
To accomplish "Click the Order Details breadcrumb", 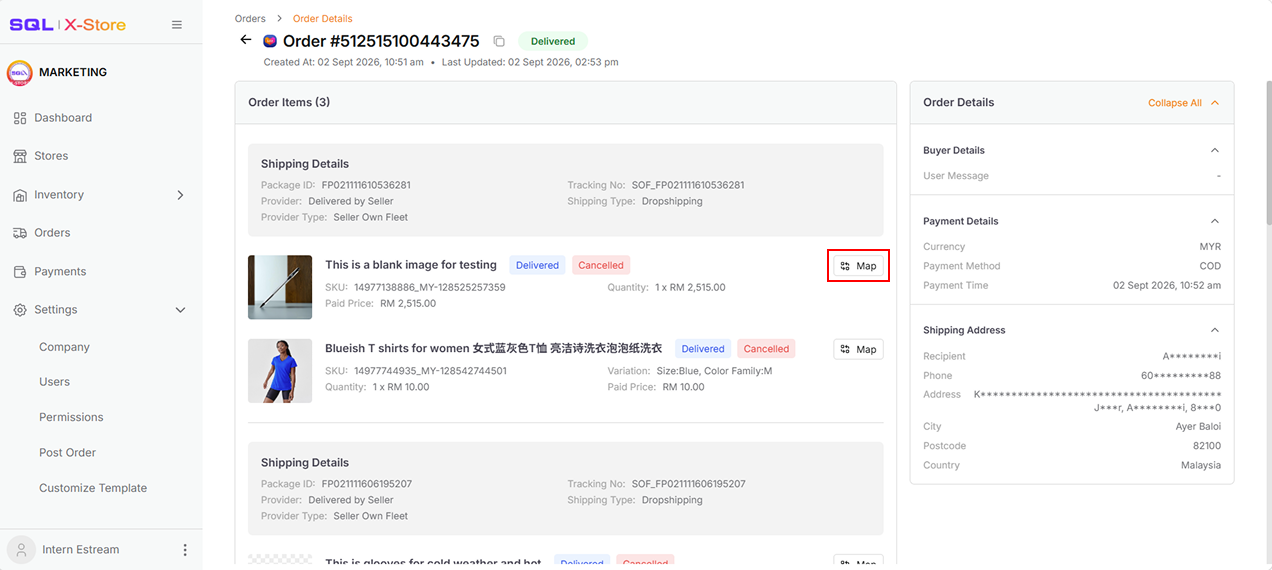I will (x=322, y=19).
